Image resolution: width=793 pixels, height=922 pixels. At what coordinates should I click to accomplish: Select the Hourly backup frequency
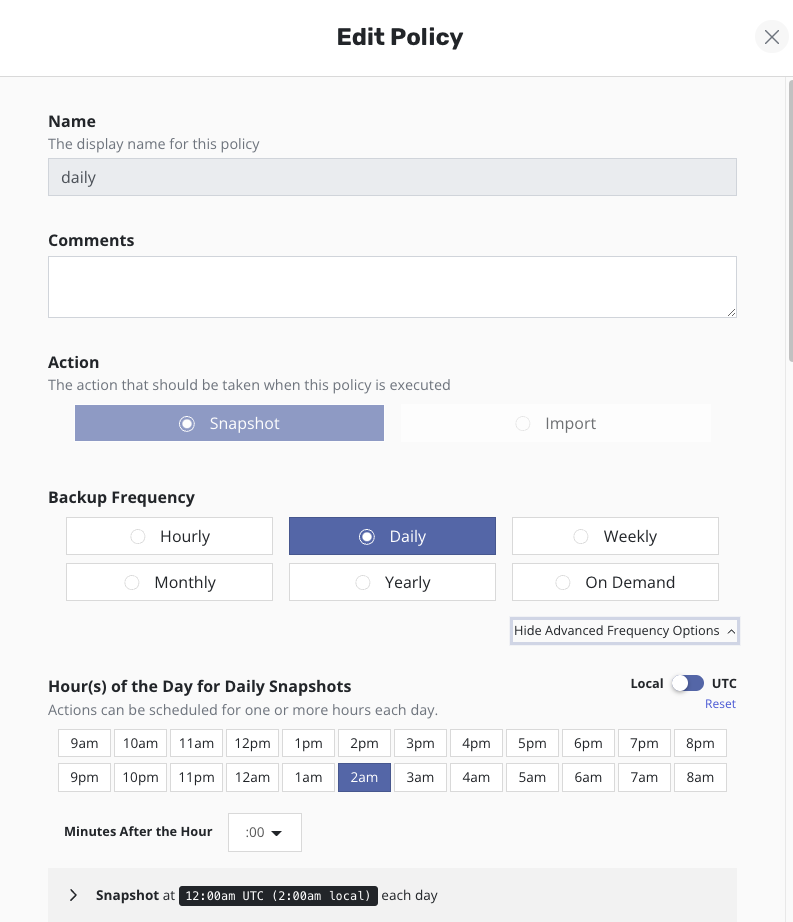169,536
